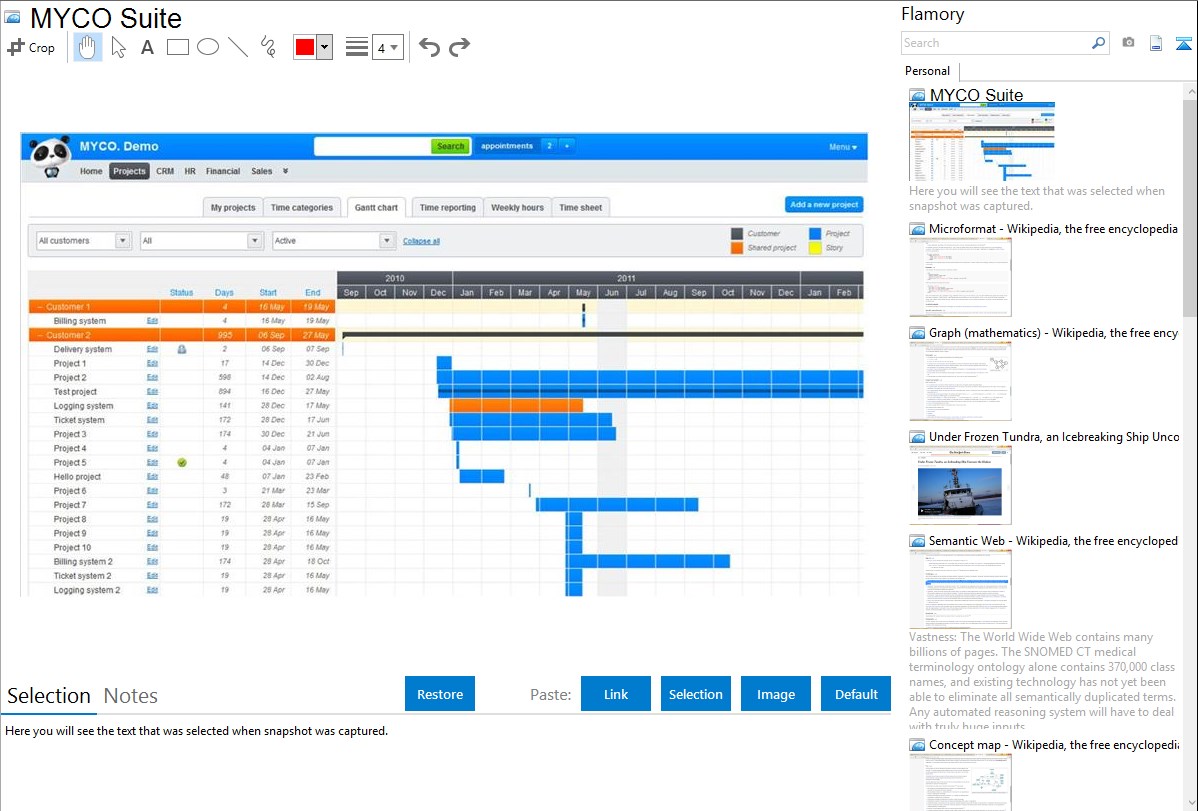Click the orange Logging system Gantt bar

click(x=516, y=405)
